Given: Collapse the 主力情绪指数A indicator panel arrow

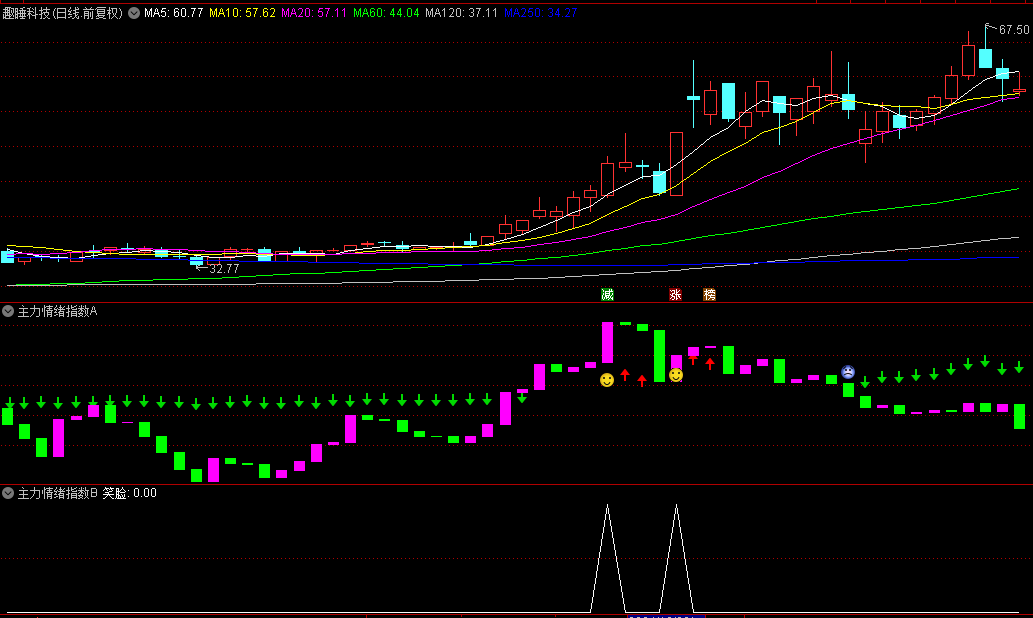Looking at the screenshot, I should (8, 312).
